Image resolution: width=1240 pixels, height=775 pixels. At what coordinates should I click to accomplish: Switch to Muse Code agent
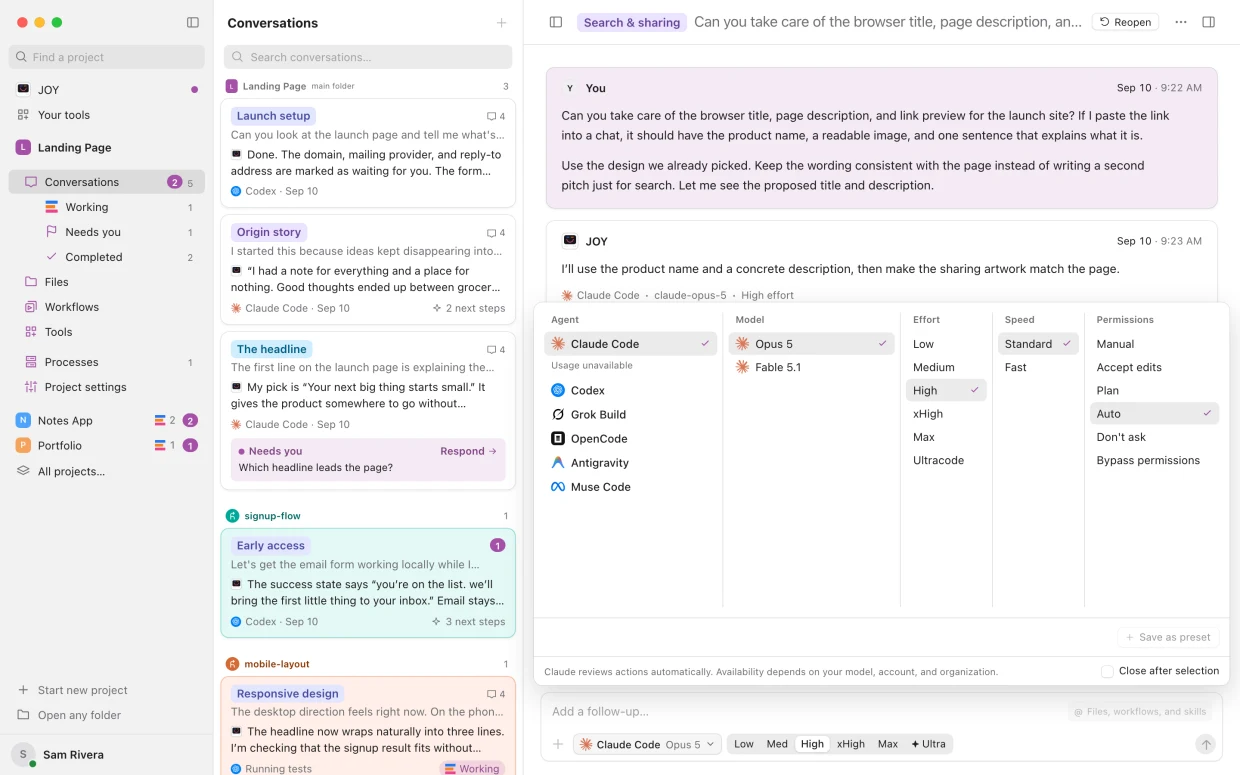(631, 487)
